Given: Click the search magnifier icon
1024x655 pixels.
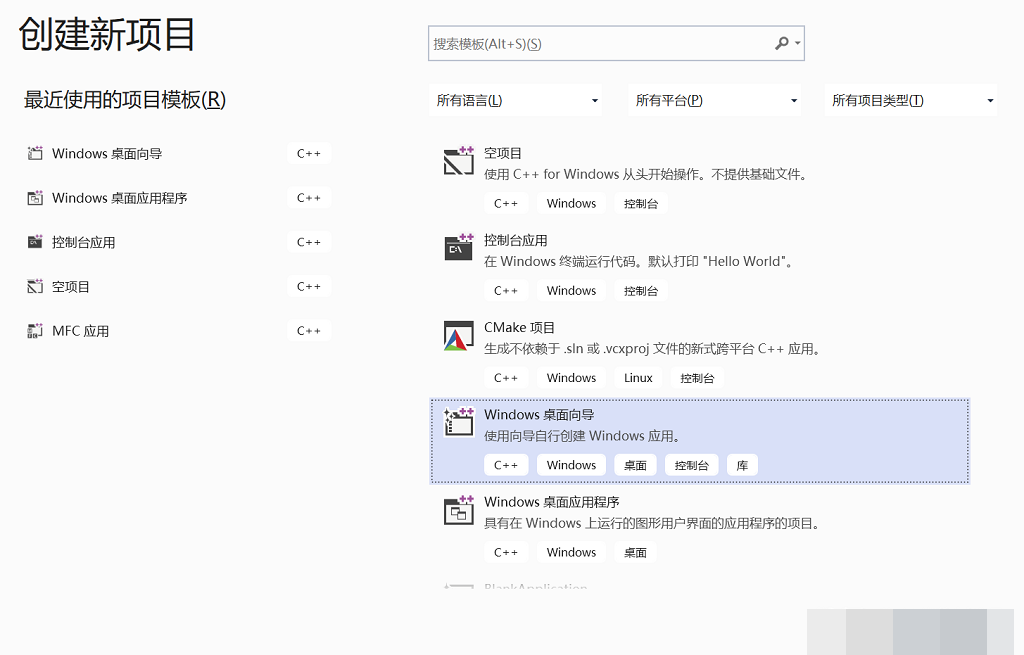Looking at the screenshot, I should 781,43.
